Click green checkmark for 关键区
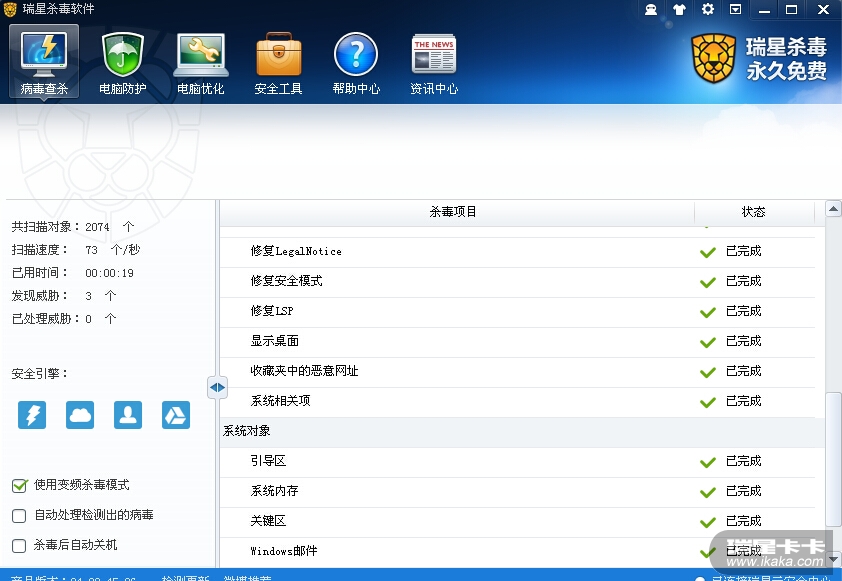842x581 pixels. click(x=708, y=522)
